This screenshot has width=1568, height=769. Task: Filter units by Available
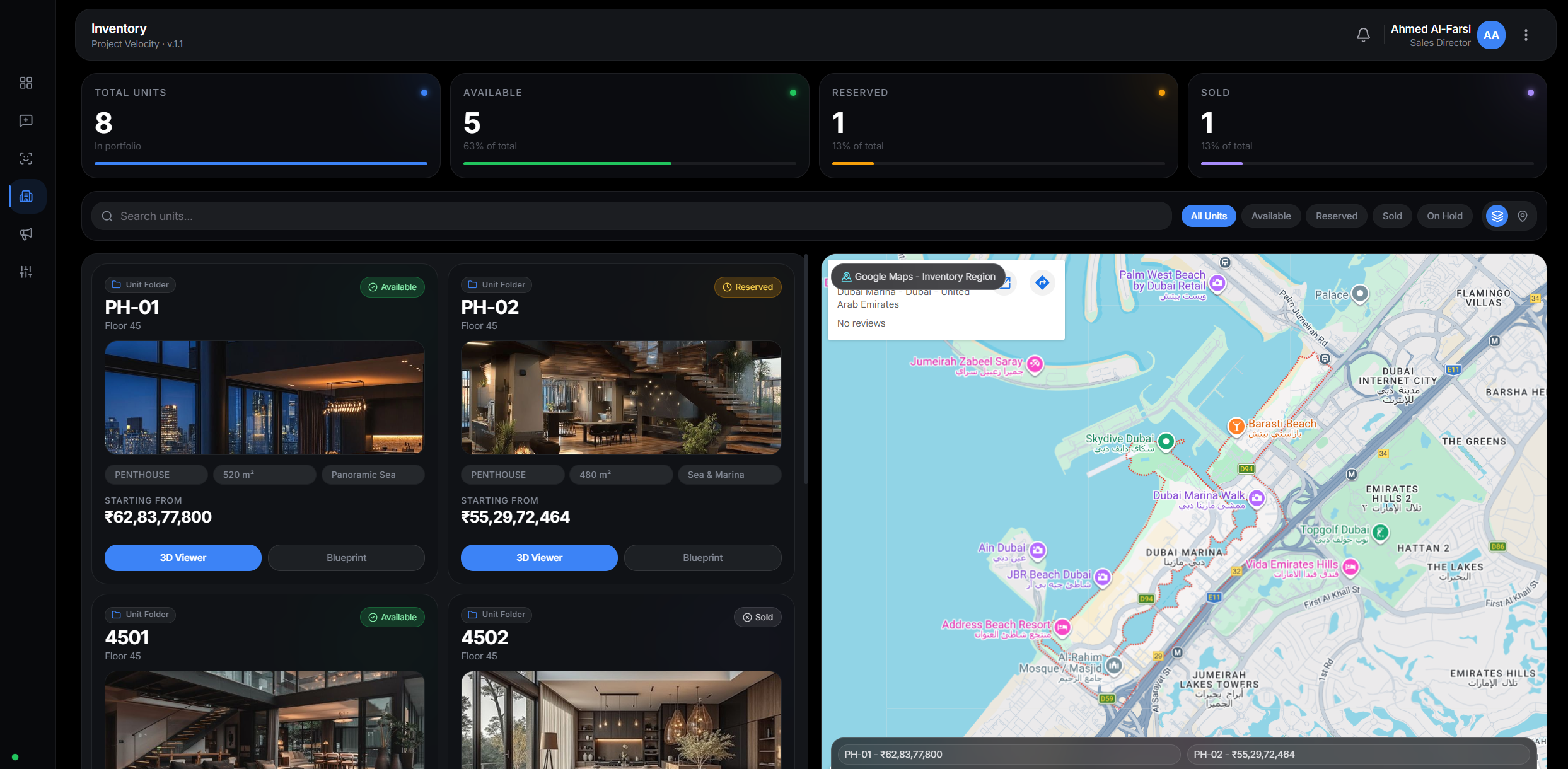coord(1271,216)
